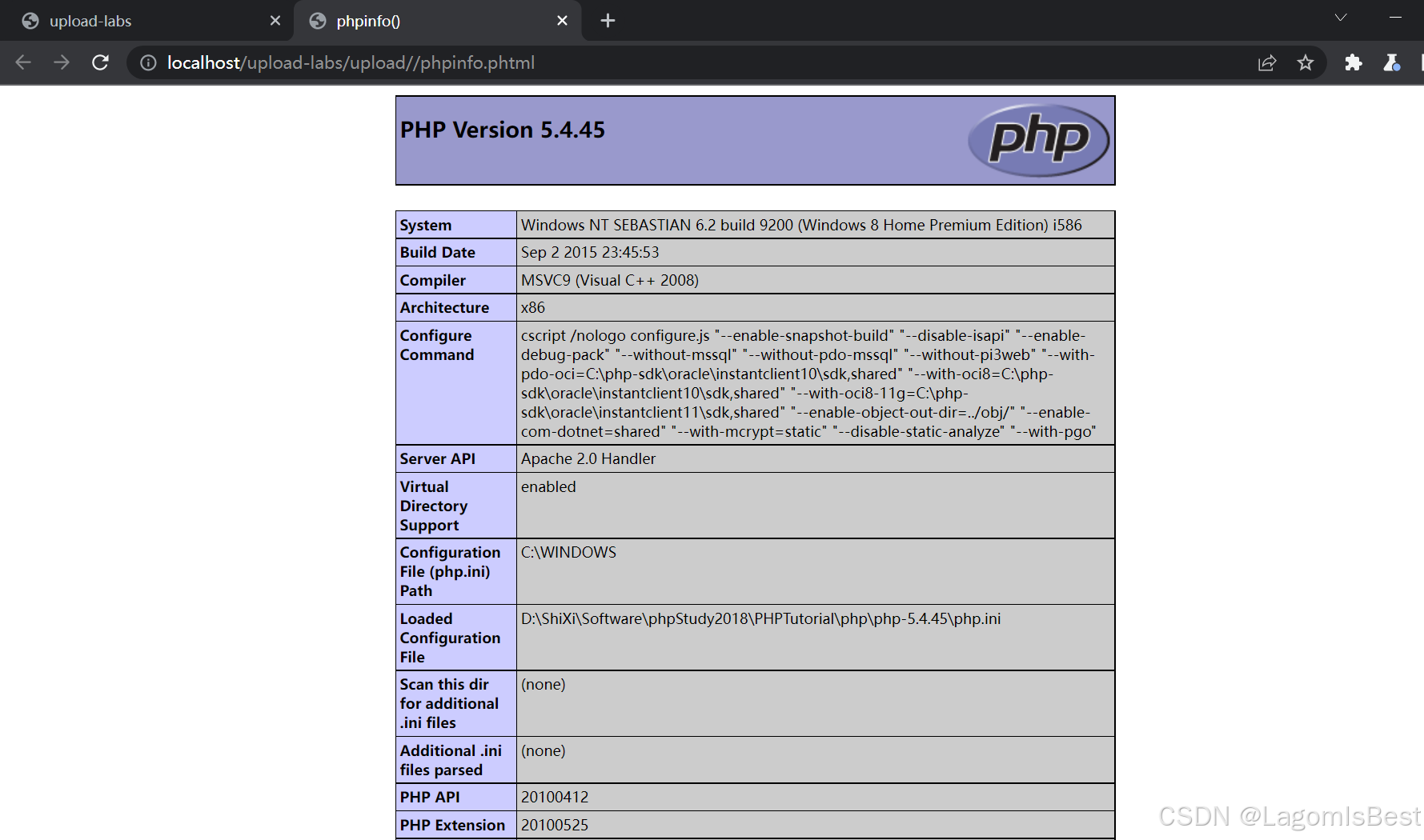
Task: Open the Extensions puzzle icon
Action: tap(1354, 62)
